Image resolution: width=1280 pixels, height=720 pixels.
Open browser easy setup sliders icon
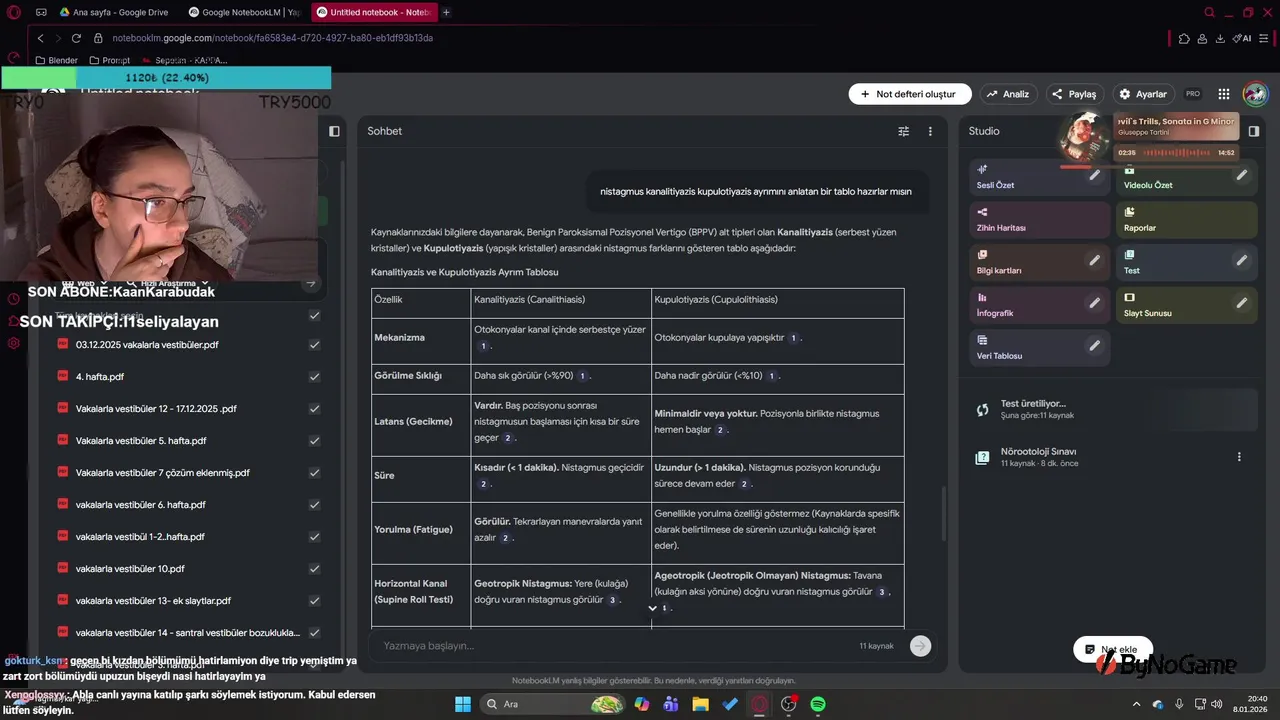[1264, 38]
